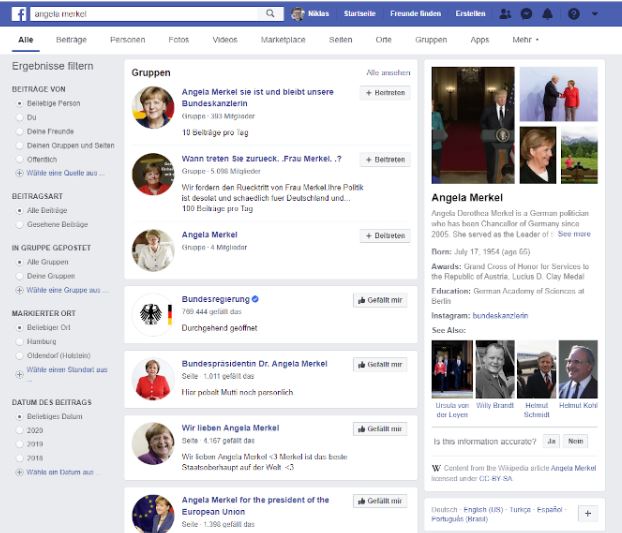The height and width of the screenshot is (533, 622).
Task: Select Öffentlich radio button
Action: click(x=19, y=159)
